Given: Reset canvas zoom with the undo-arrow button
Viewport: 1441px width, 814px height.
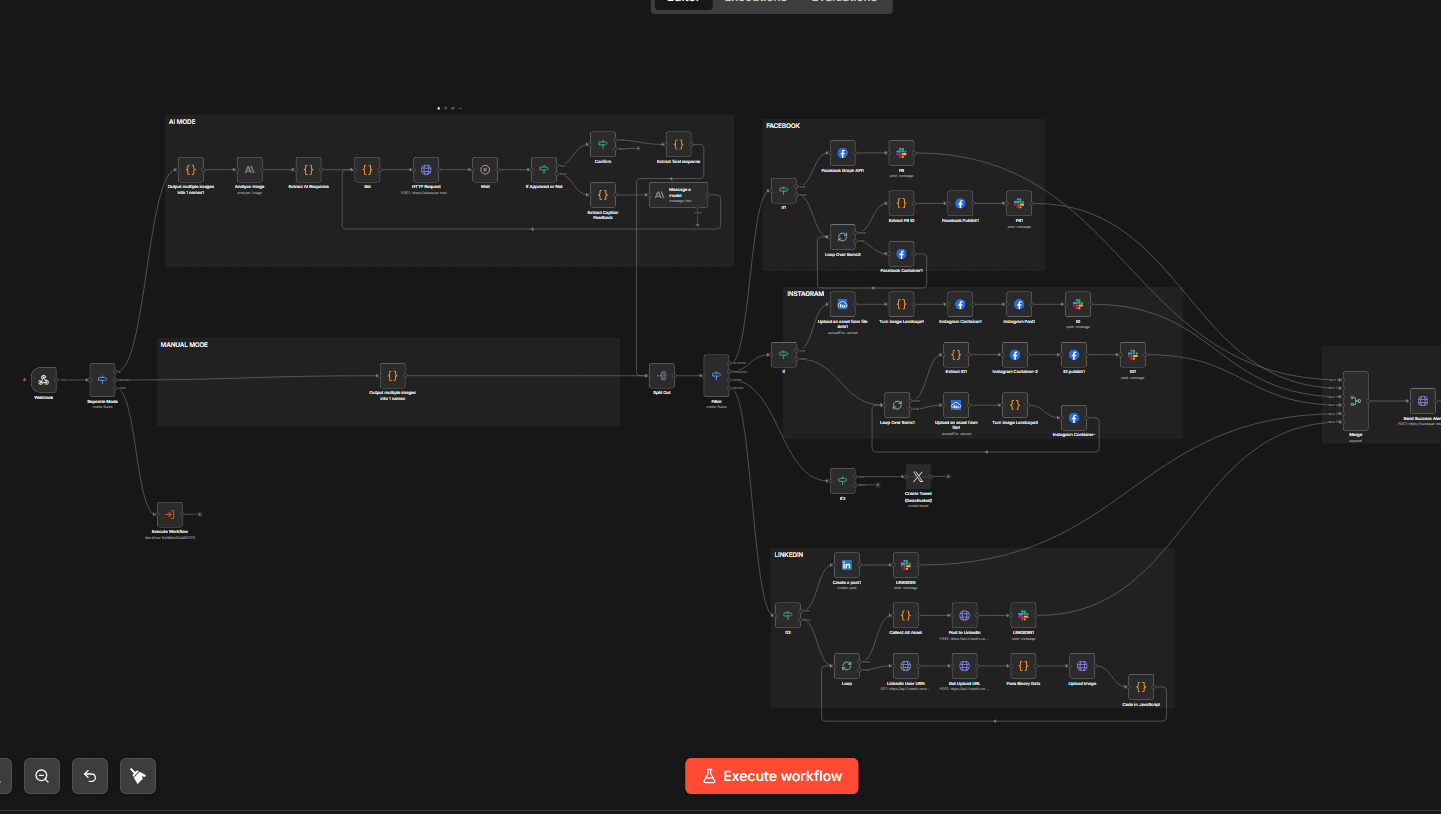Looking at the screenshot, I should 90,776.
